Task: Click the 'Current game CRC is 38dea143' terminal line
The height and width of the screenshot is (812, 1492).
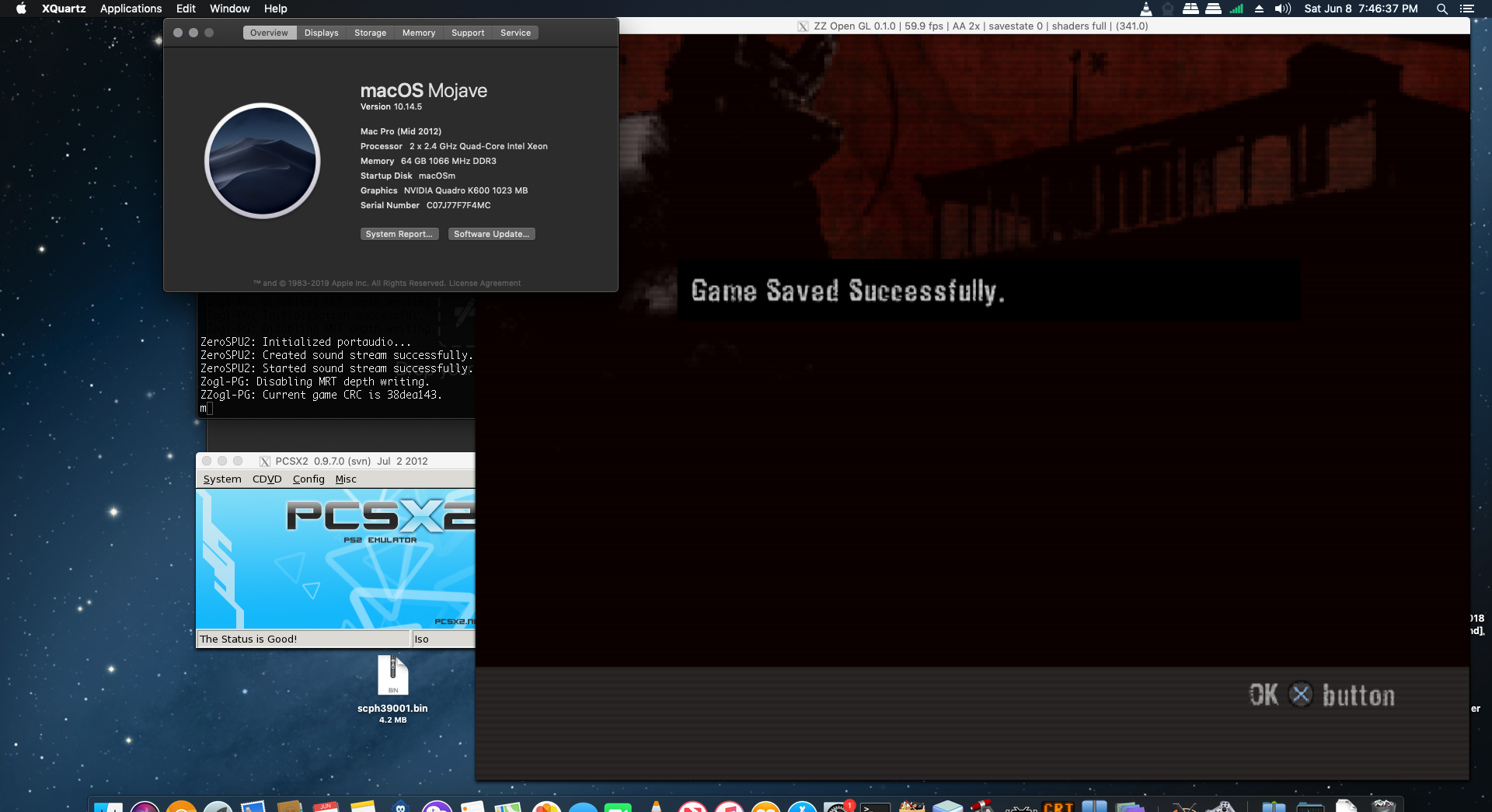Action: (x=321, y=395)
